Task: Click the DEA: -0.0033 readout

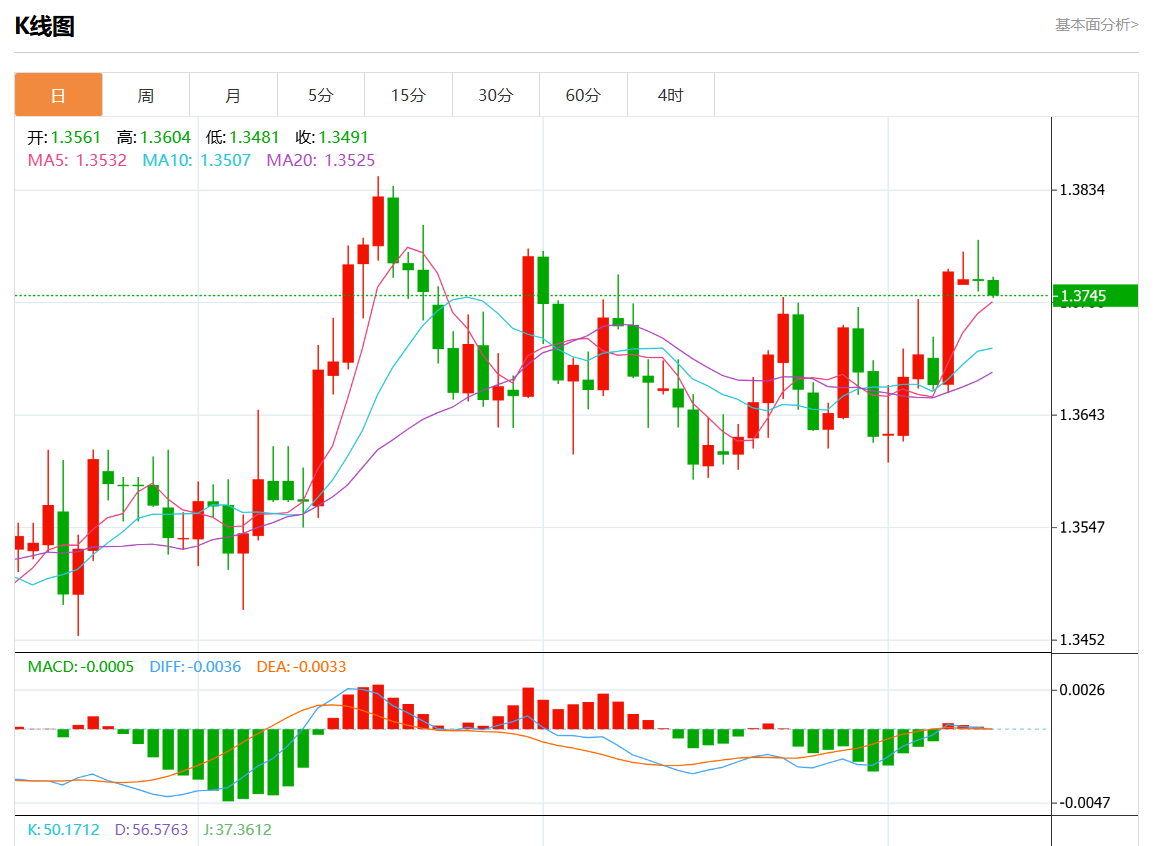Action: [301, 667]
